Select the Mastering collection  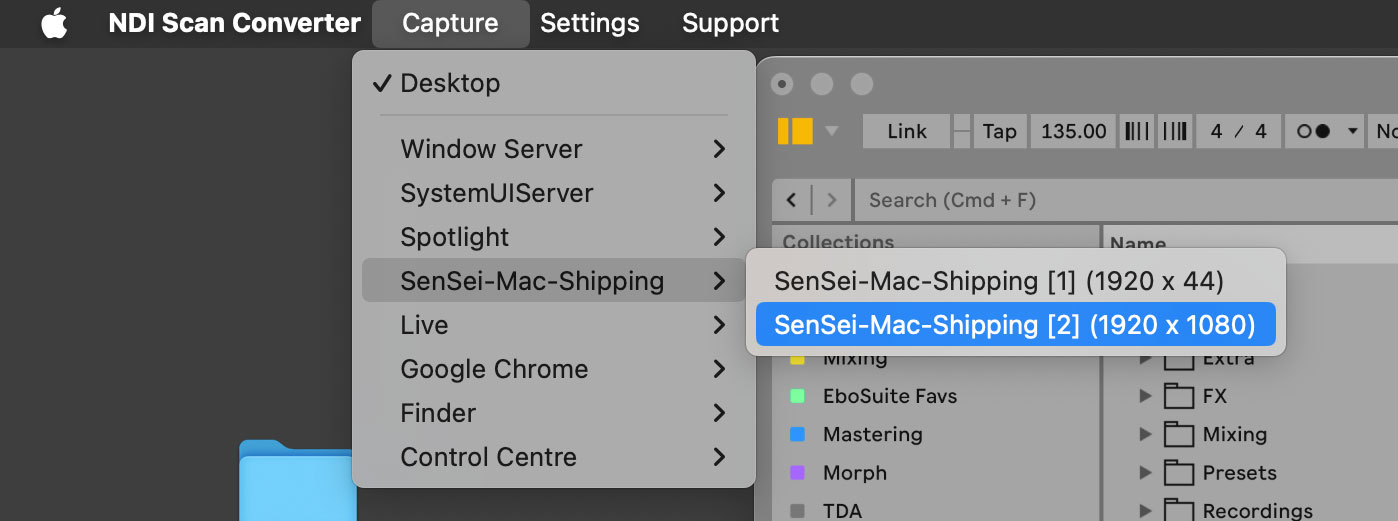(x=872, y=435)
